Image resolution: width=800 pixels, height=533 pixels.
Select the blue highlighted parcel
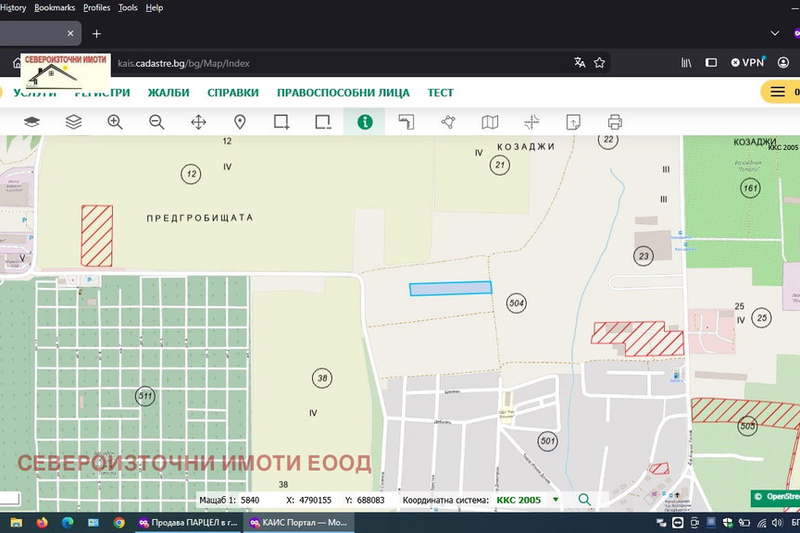(x=451, y=289)
